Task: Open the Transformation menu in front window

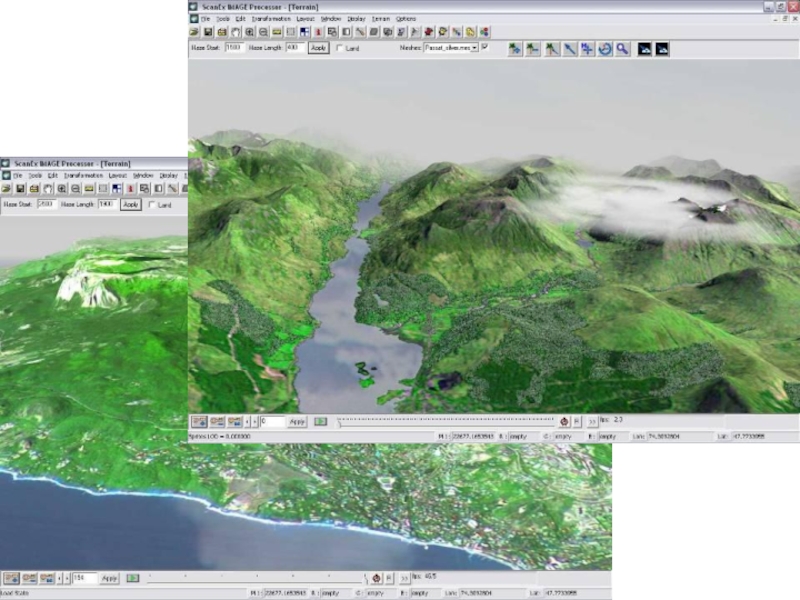Action: coord(271,18)
